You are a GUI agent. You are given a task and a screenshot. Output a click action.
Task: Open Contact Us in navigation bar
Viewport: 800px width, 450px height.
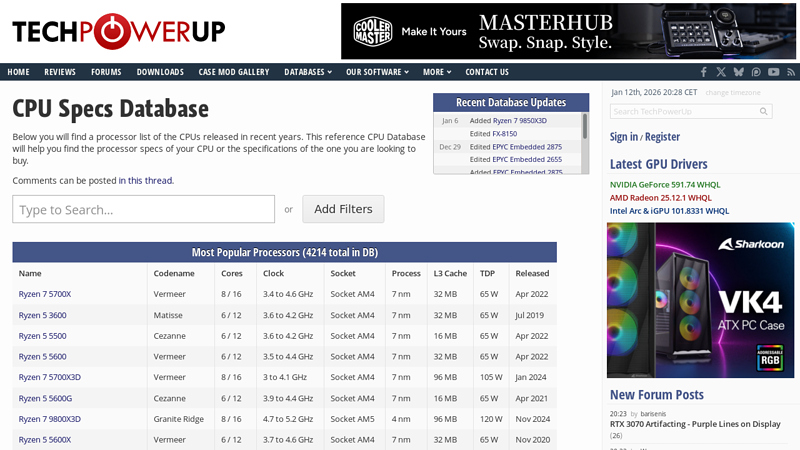click(487, 72)
